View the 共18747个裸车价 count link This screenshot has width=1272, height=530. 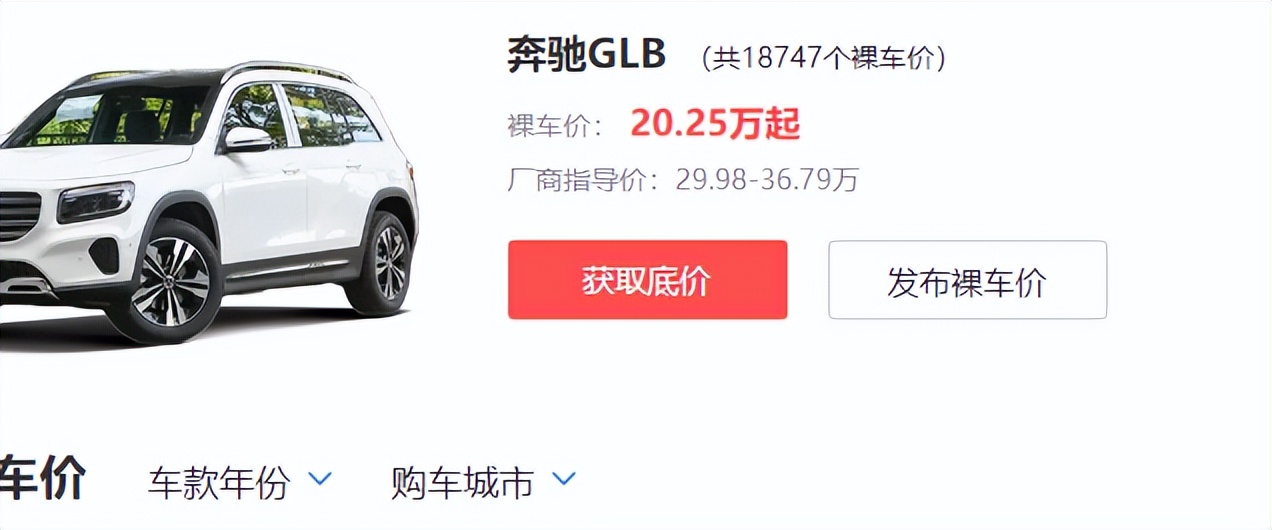tap(823, 58)
